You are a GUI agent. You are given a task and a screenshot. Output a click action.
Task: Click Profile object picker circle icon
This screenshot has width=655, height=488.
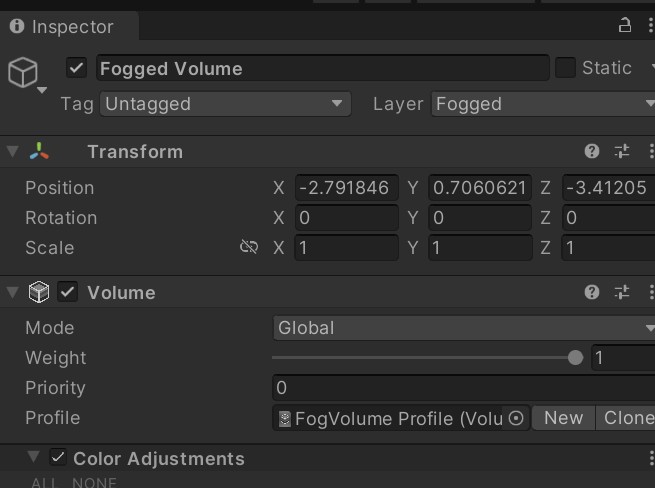coord(516,419)
